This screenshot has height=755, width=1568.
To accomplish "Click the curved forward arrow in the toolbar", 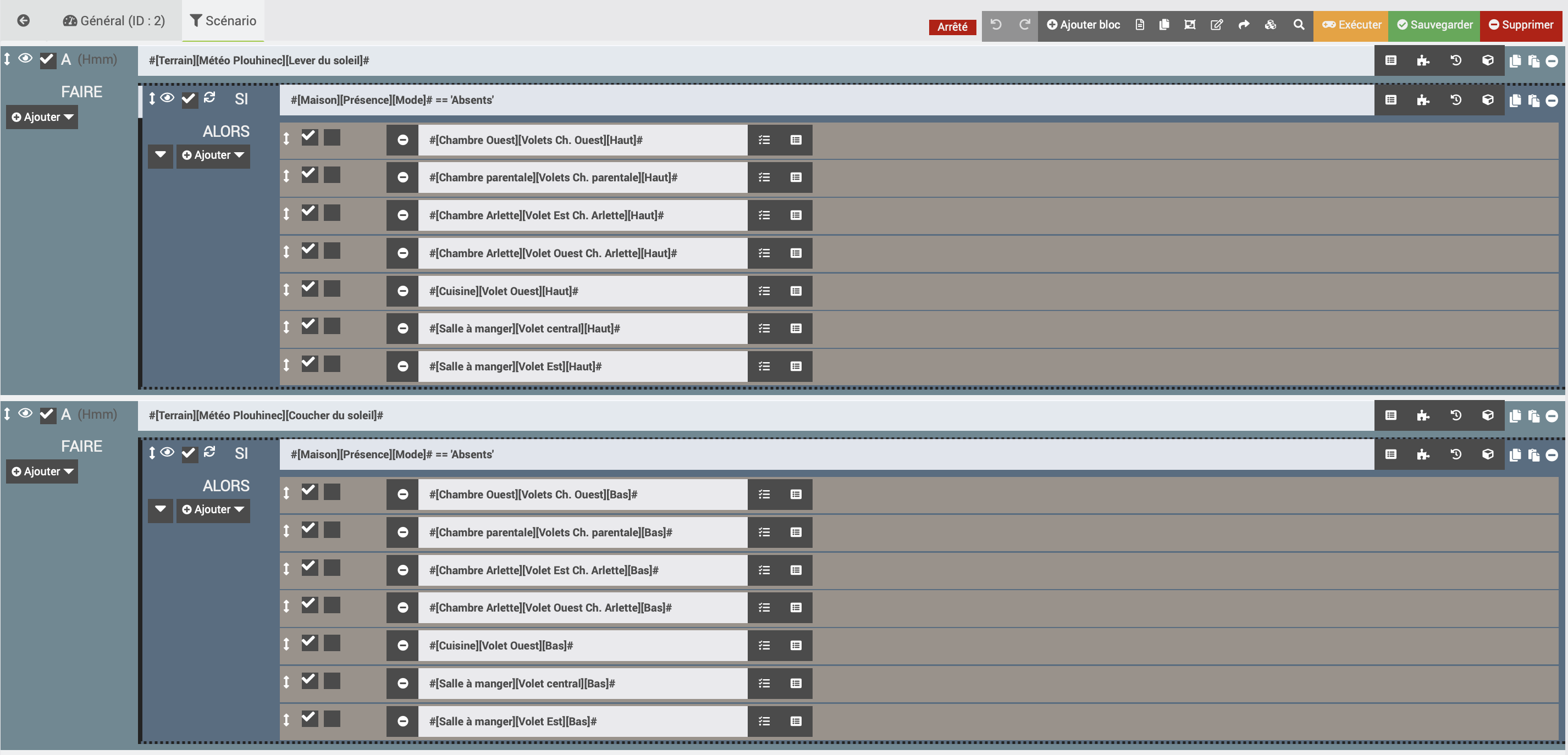I will (1244, 25).
